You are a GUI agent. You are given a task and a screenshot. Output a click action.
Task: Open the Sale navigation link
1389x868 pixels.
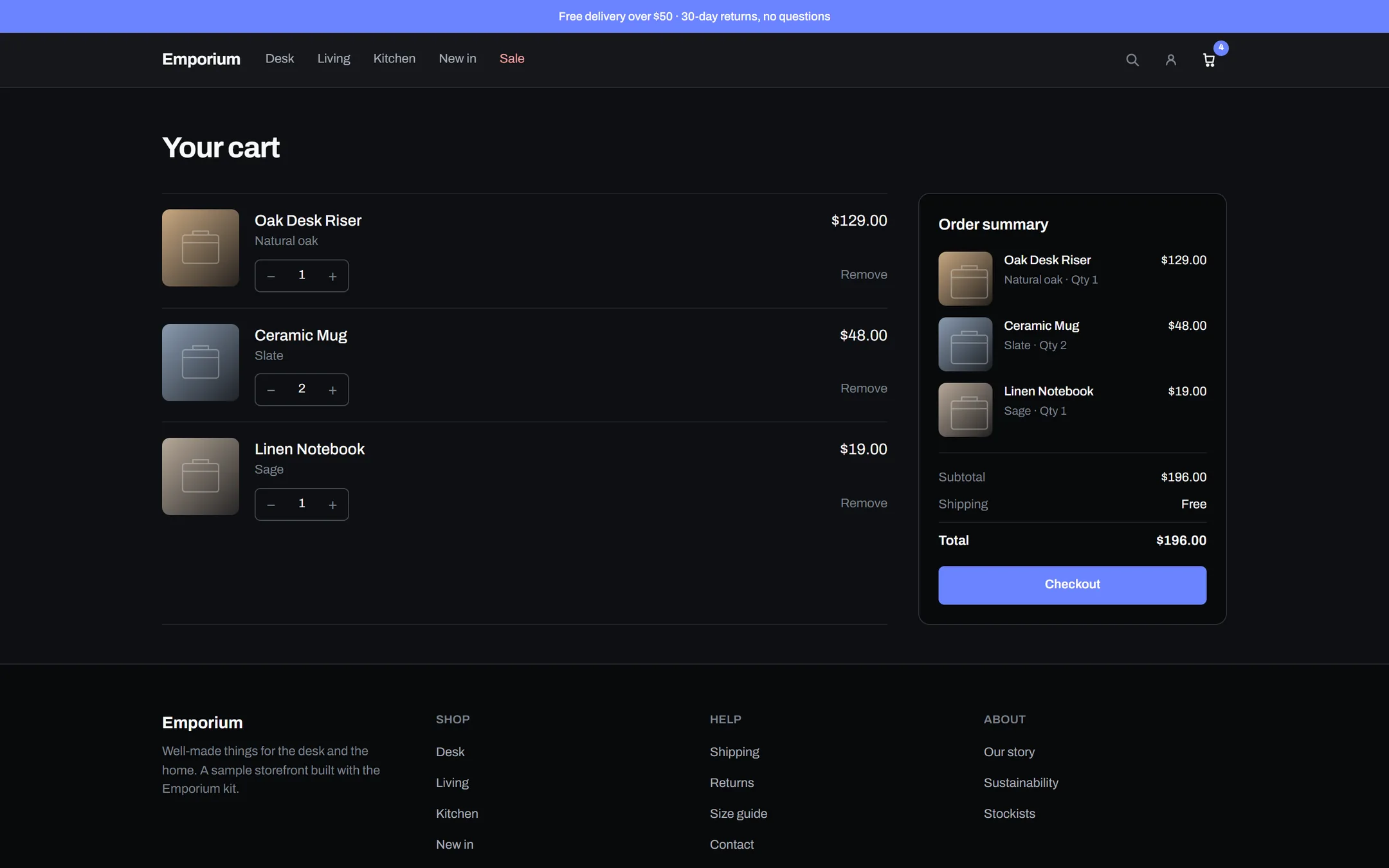coord(512,59)
